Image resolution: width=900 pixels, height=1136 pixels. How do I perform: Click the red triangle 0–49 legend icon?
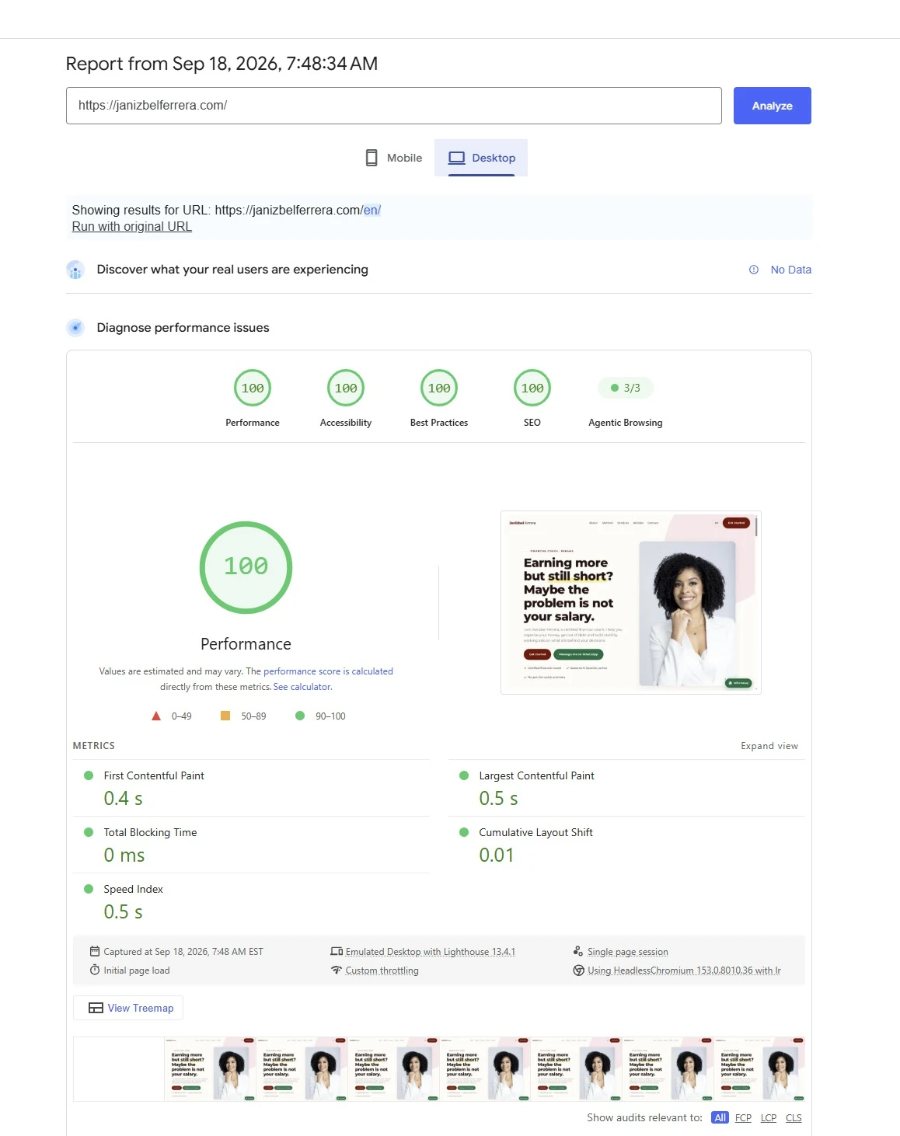[156, 716]
